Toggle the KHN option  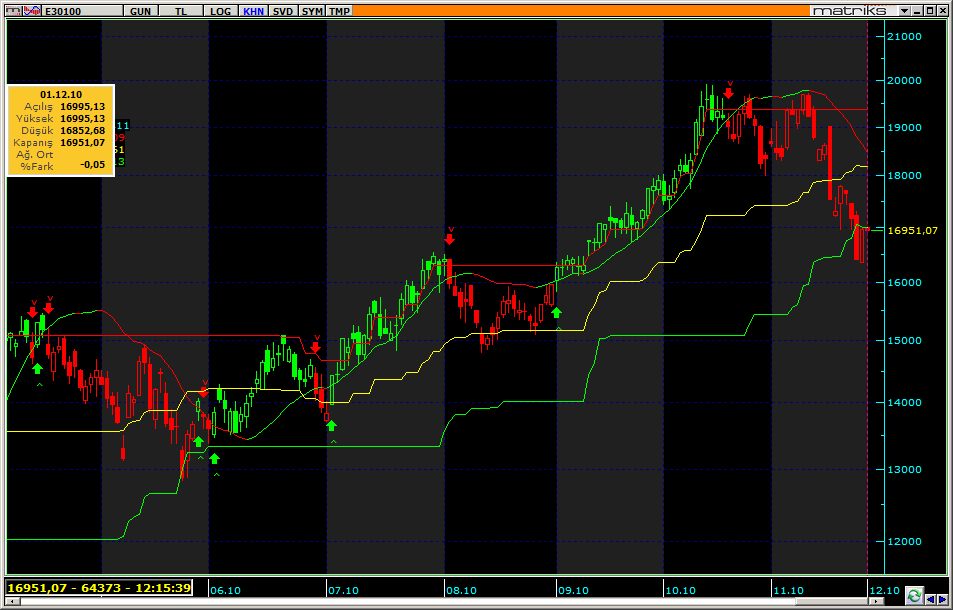tap(252, 11)
